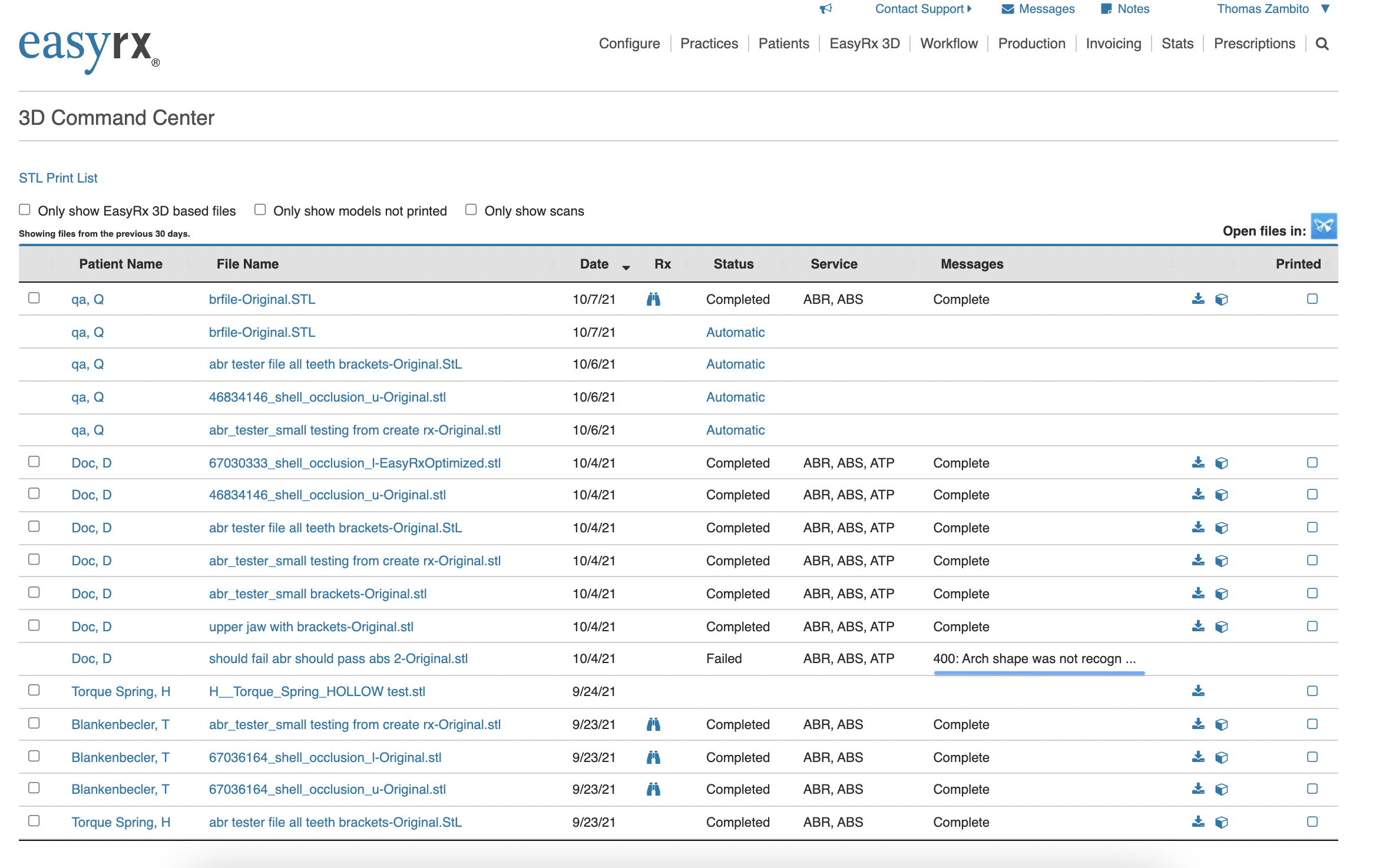This screenshot has width=1396, height=868.
Task: Open 3D cube for Torque Spring abr tester file
Action: click(x=1222, y=823)
